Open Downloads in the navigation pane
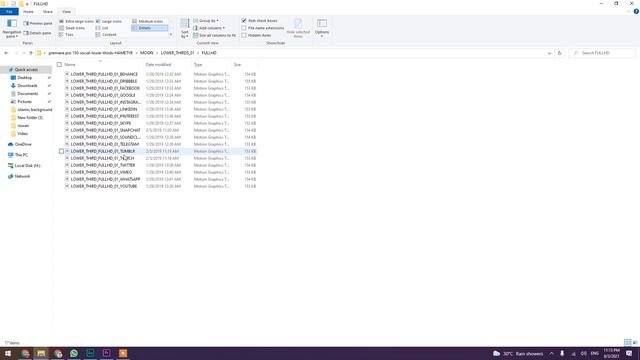The height and width of the screenshot is (360, 640). point(27,86)
